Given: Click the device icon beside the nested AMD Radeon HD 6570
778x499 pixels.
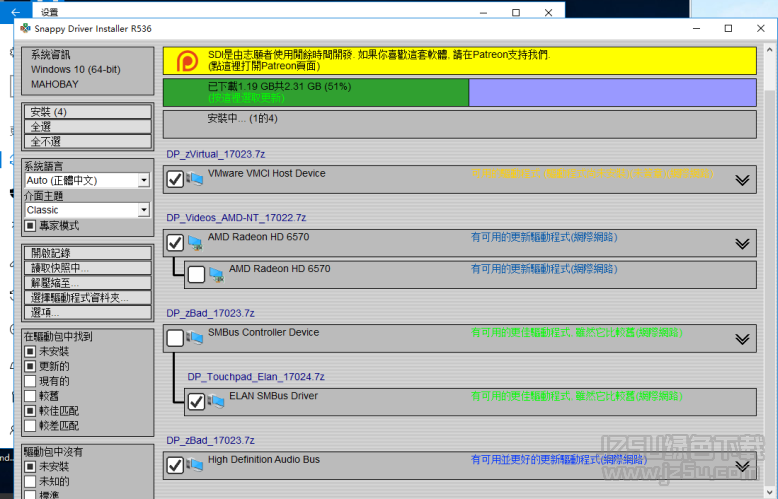Looking at the screenshot, I should [216, 274].
